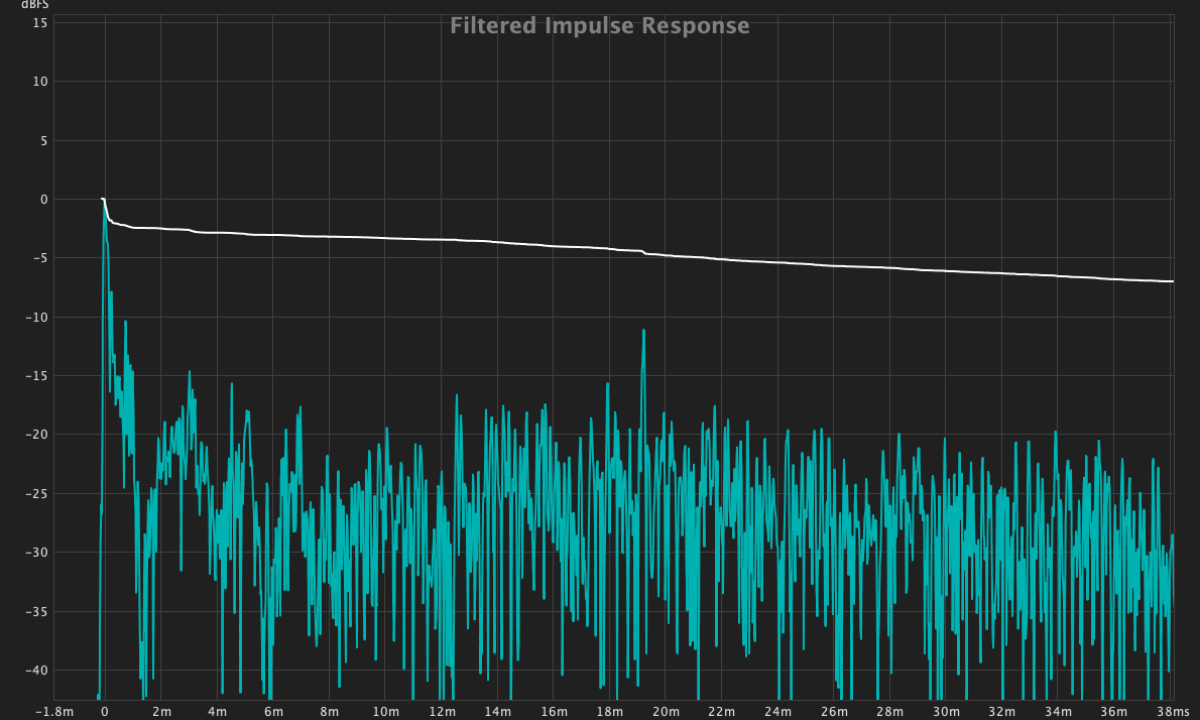1200x720 pixels.
Task: Click the -1.8m label on time axis
Action: [x=54, y=711]
